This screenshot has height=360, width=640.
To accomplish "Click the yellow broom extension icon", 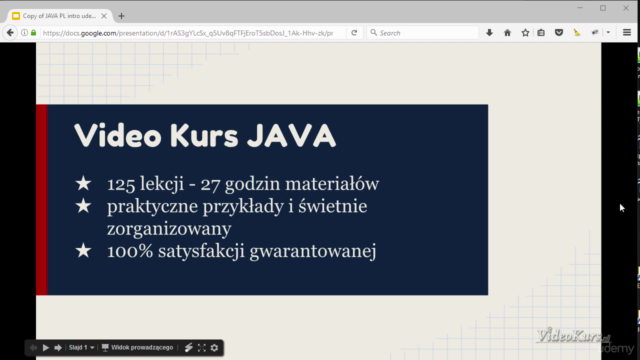I will (577, 33).
